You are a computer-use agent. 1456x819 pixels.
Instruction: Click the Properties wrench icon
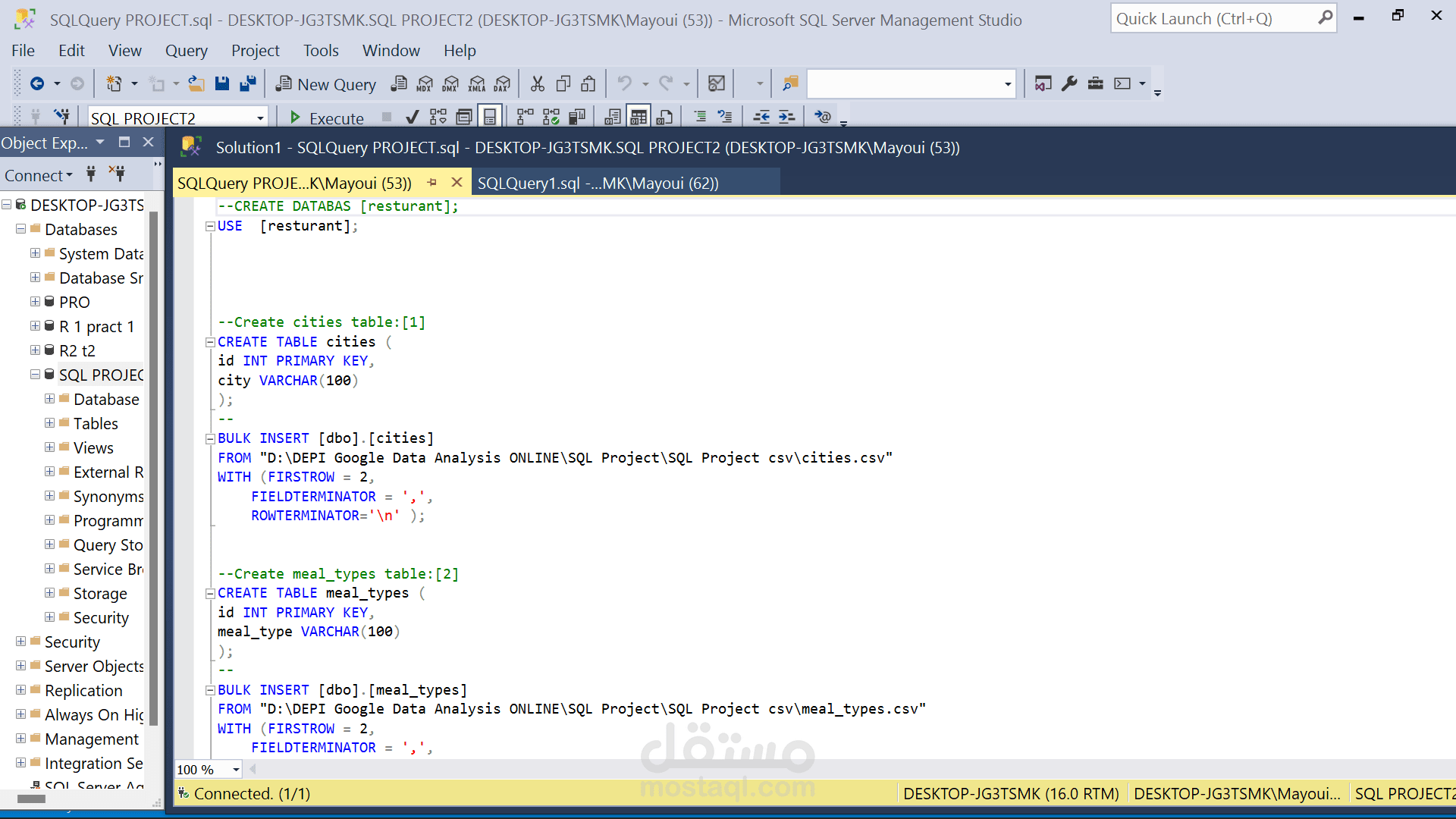(1069, 84)
